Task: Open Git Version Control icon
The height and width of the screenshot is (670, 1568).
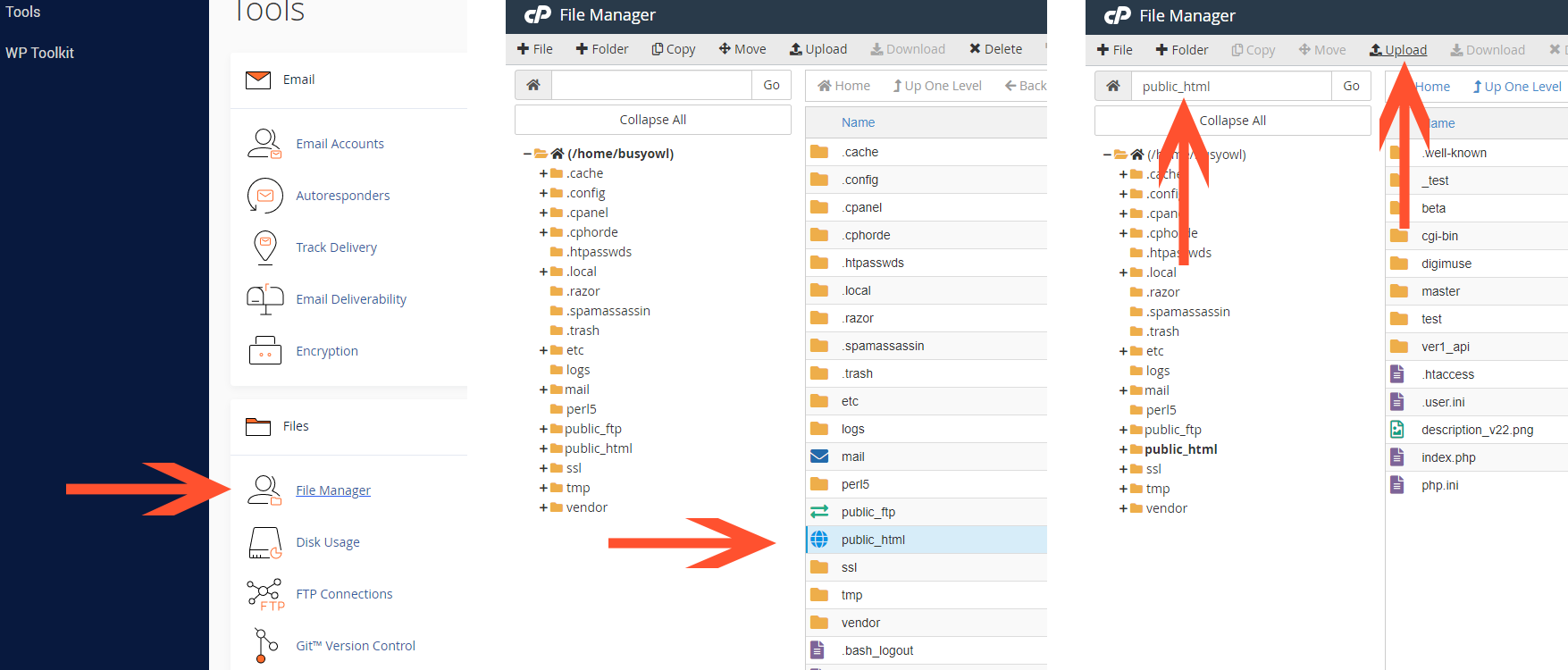Action: 265,646
